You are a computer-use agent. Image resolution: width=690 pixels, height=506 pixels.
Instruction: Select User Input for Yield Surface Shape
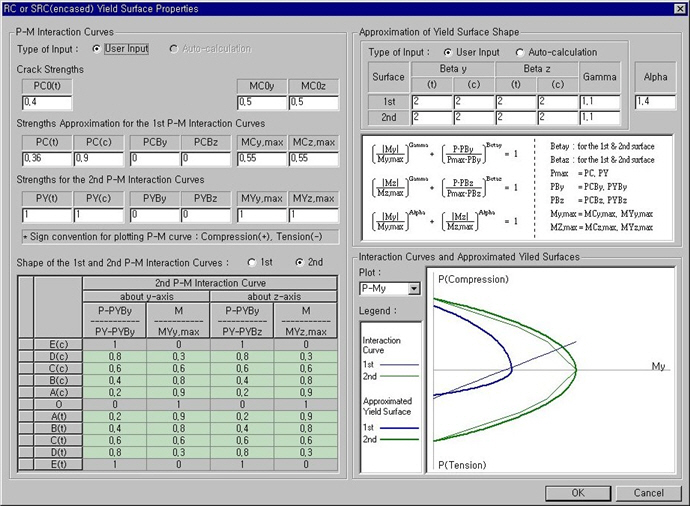(x=448, y=52)
